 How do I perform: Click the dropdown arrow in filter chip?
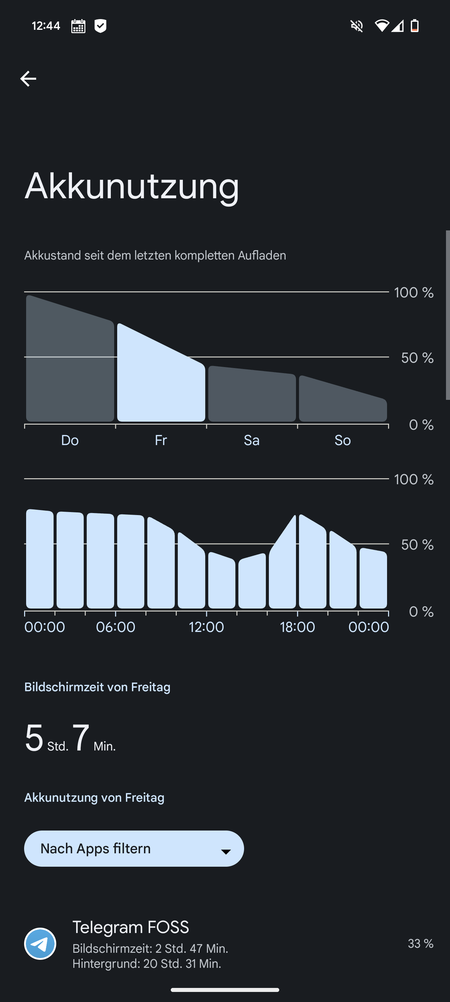(x=225, y=851)
